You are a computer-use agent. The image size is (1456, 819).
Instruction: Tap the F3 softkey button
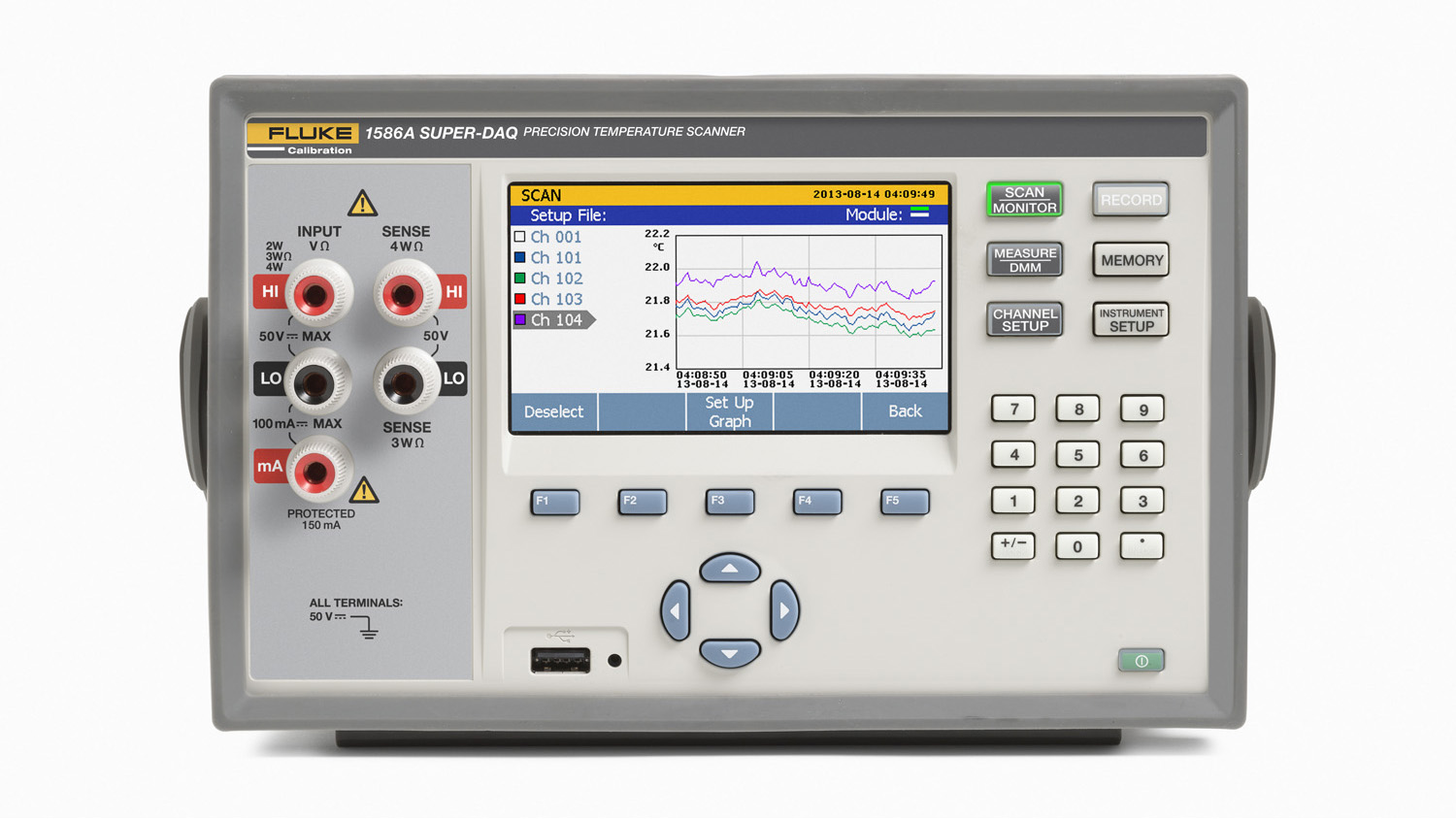tap(730, 502)
